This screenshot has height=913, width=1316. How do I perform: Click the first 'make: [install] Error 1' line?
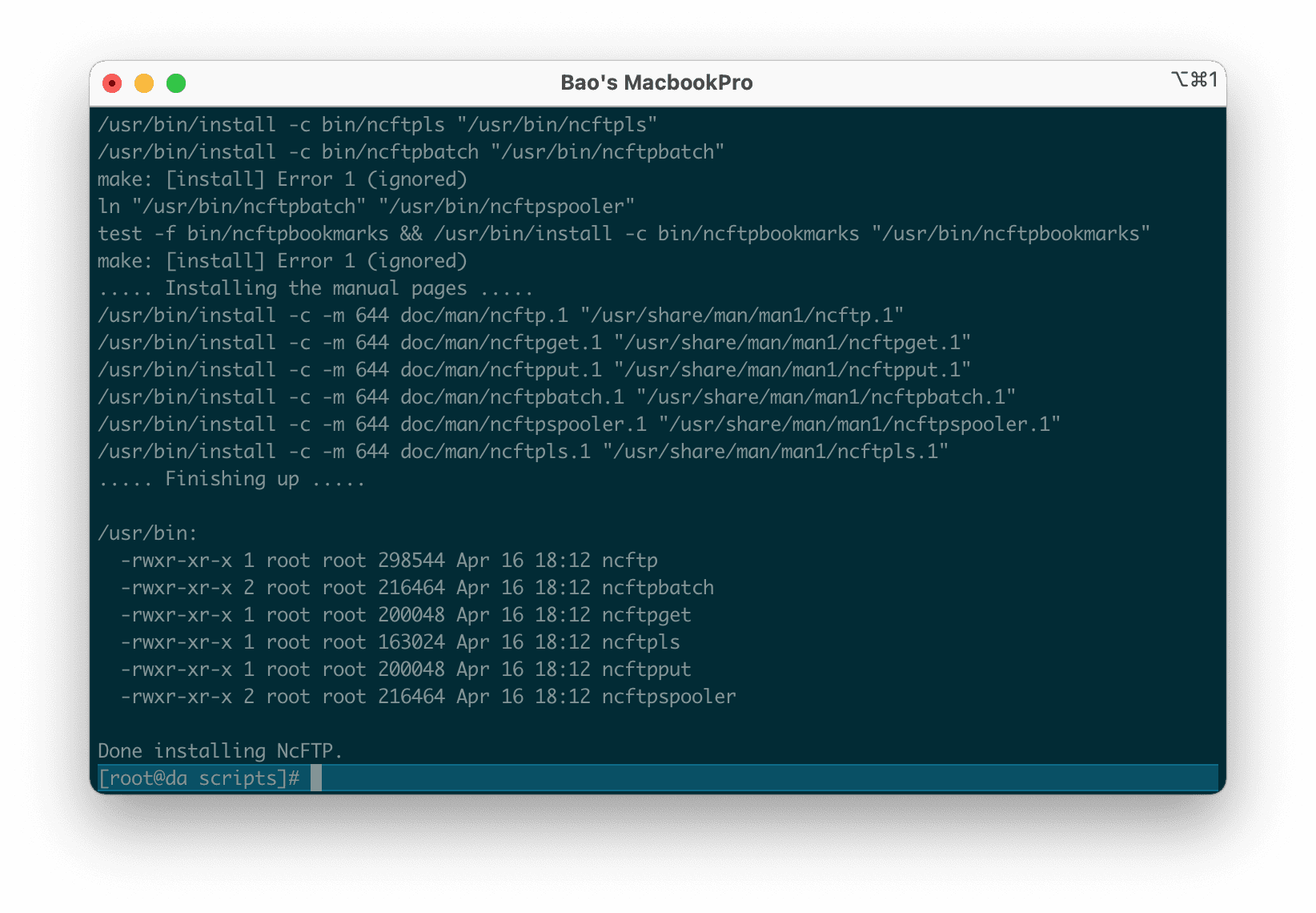tap(282, 179)
